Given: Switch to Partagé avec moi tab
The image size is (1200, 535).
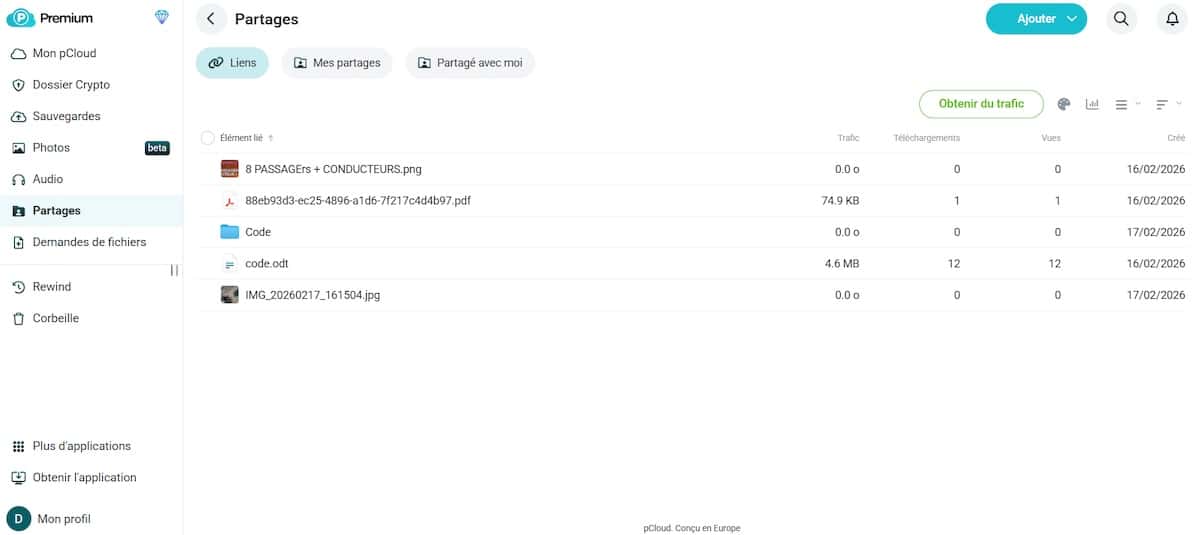Looking at the screenshot, I should tap(470, 63).
